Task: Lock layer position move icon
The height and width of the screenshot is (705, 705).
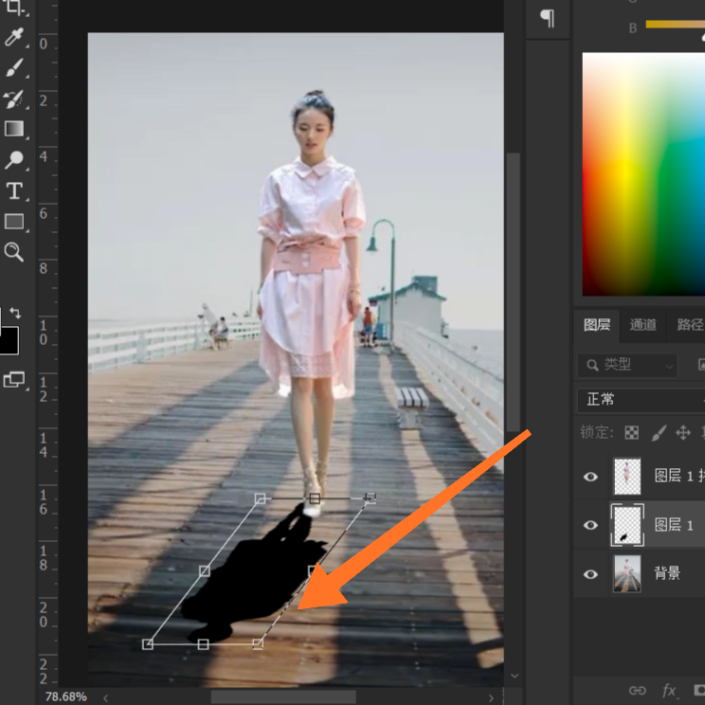Action: click(683, 433)
